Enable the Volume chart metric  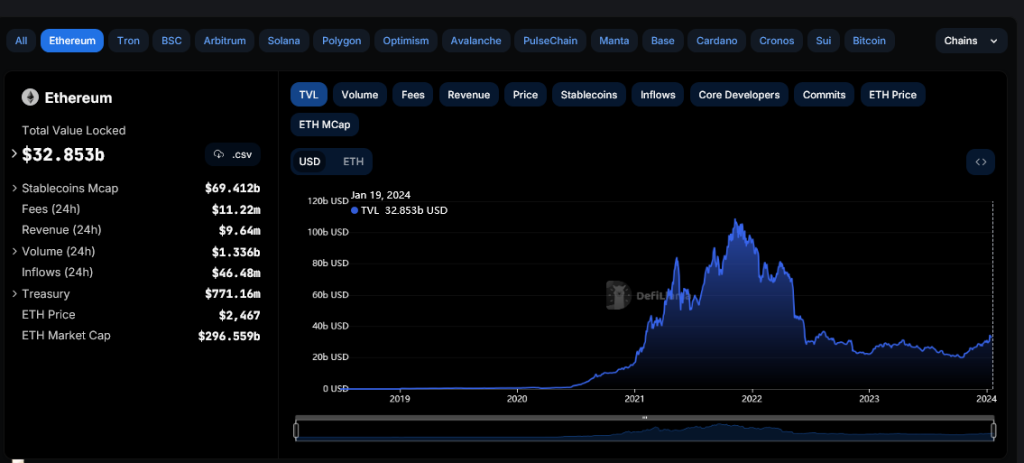coord(359,95)
